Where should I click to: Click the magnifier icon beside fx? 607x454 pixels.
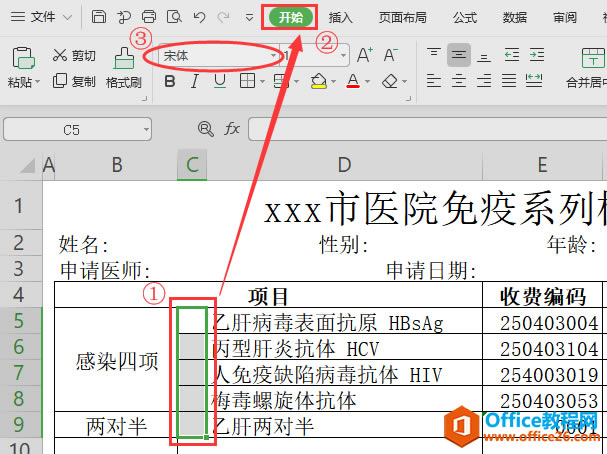[x=206, y=129]
